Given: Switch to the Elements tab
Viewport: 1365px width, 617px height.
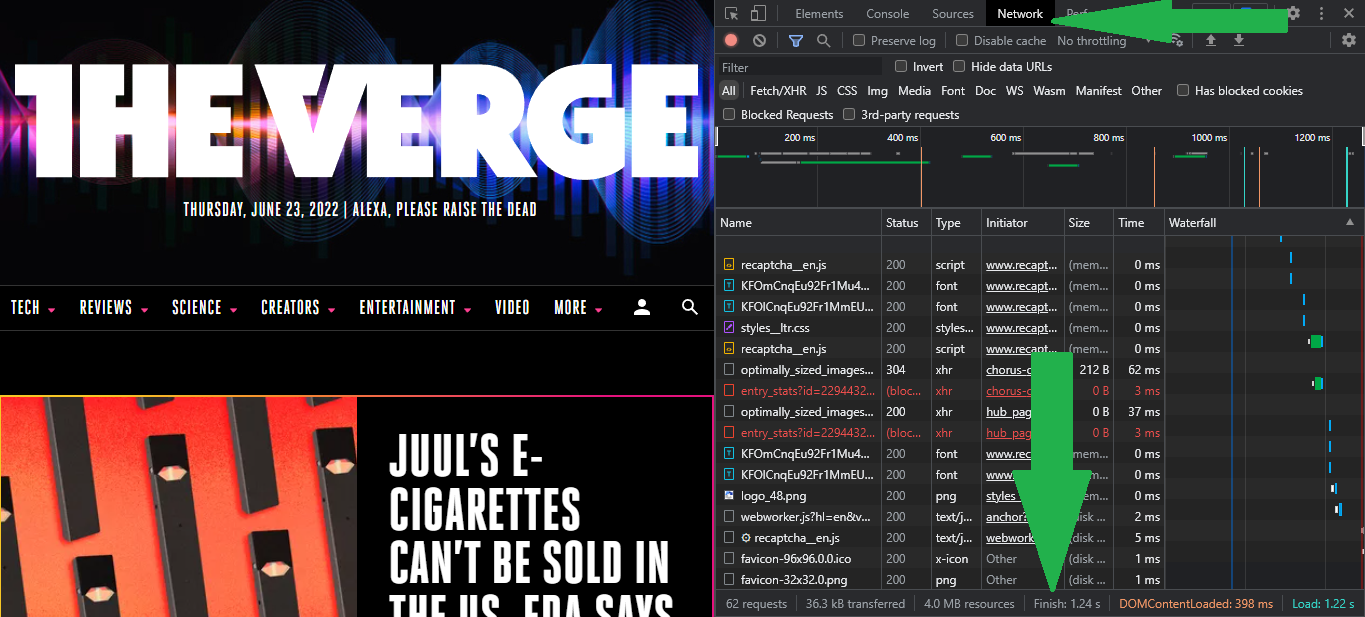Looking at the screenshot, I should click(x=819, y=14).
